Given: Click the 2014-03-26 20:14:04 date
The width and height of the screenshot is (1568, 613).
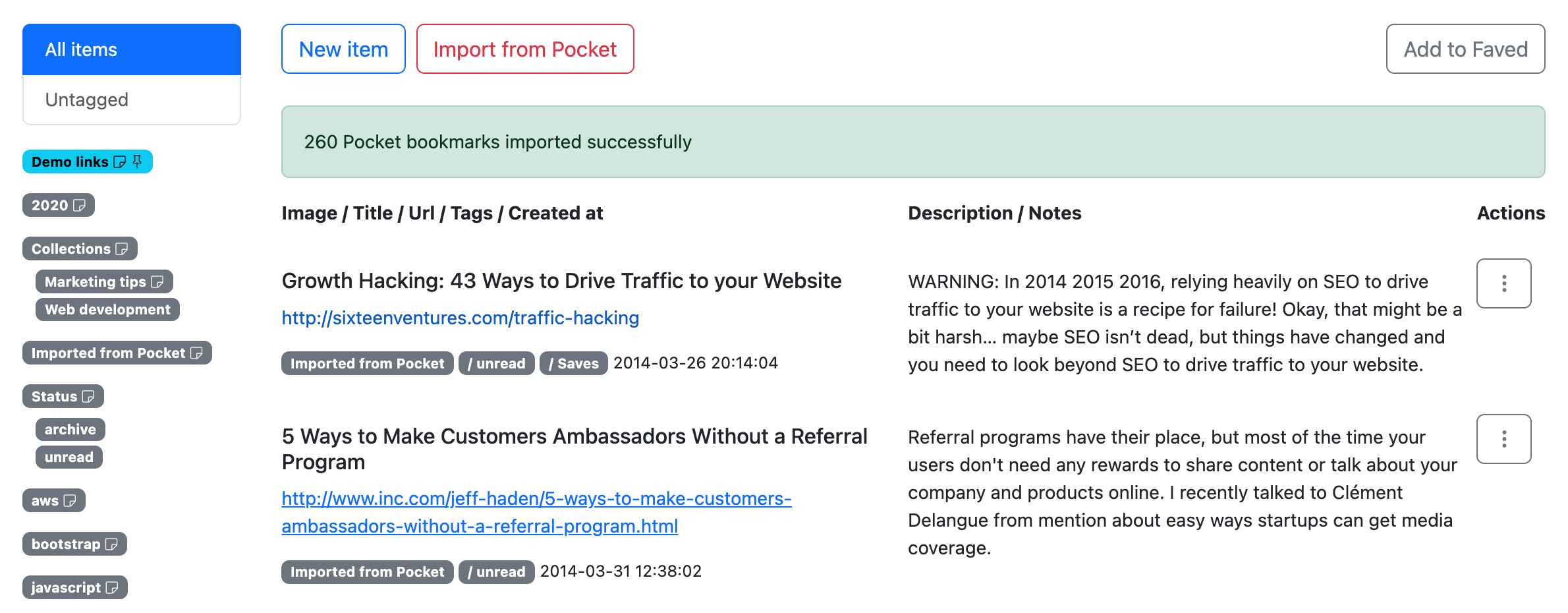Looking at the screenshot, I should point(696,363).
